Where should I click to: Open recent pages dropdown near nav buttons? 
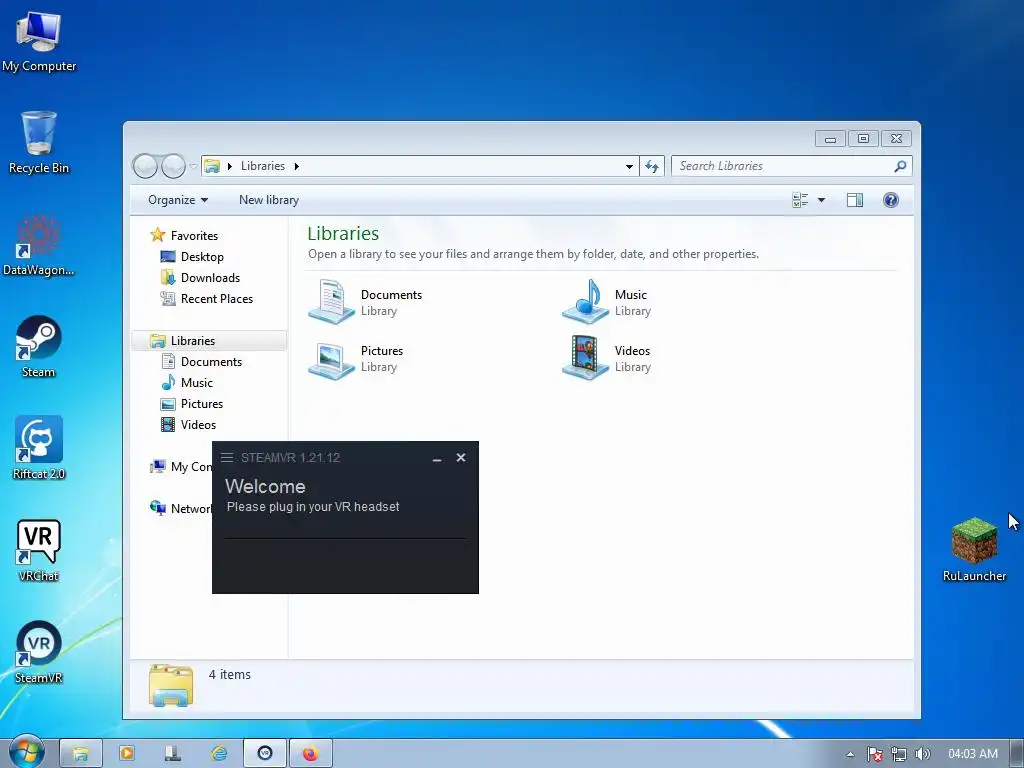point(193,166)
